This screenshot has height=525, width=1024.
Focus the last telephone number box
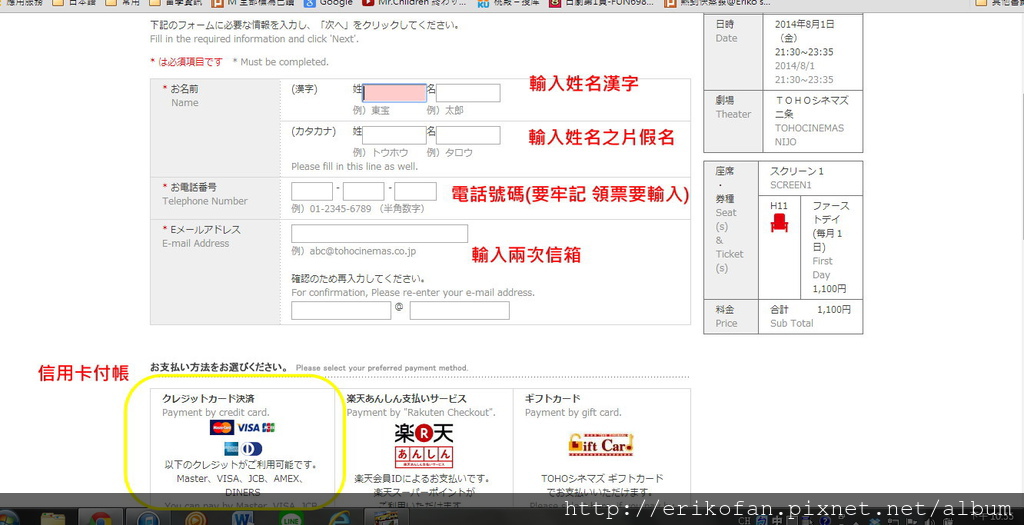pos(415,191)
